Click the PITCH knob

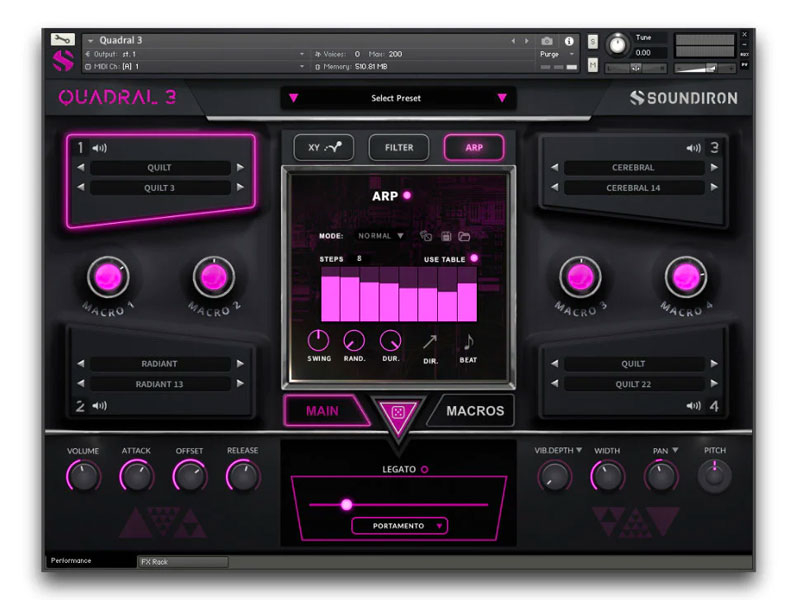(x=714, y=476)
